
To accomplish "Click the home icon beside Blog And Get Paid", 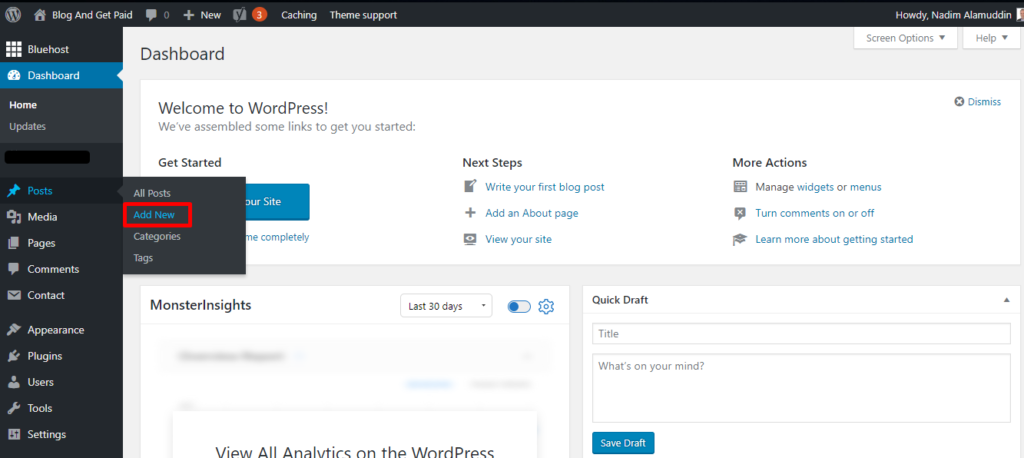I will pos(40,14).
